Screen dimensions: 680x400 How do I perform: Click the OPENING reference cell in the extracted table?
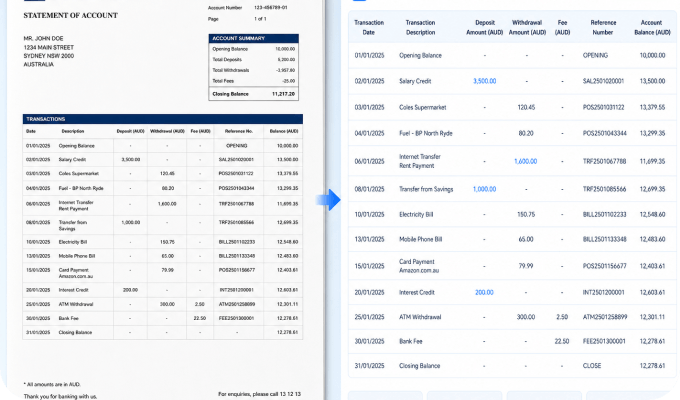pos(595,56)
